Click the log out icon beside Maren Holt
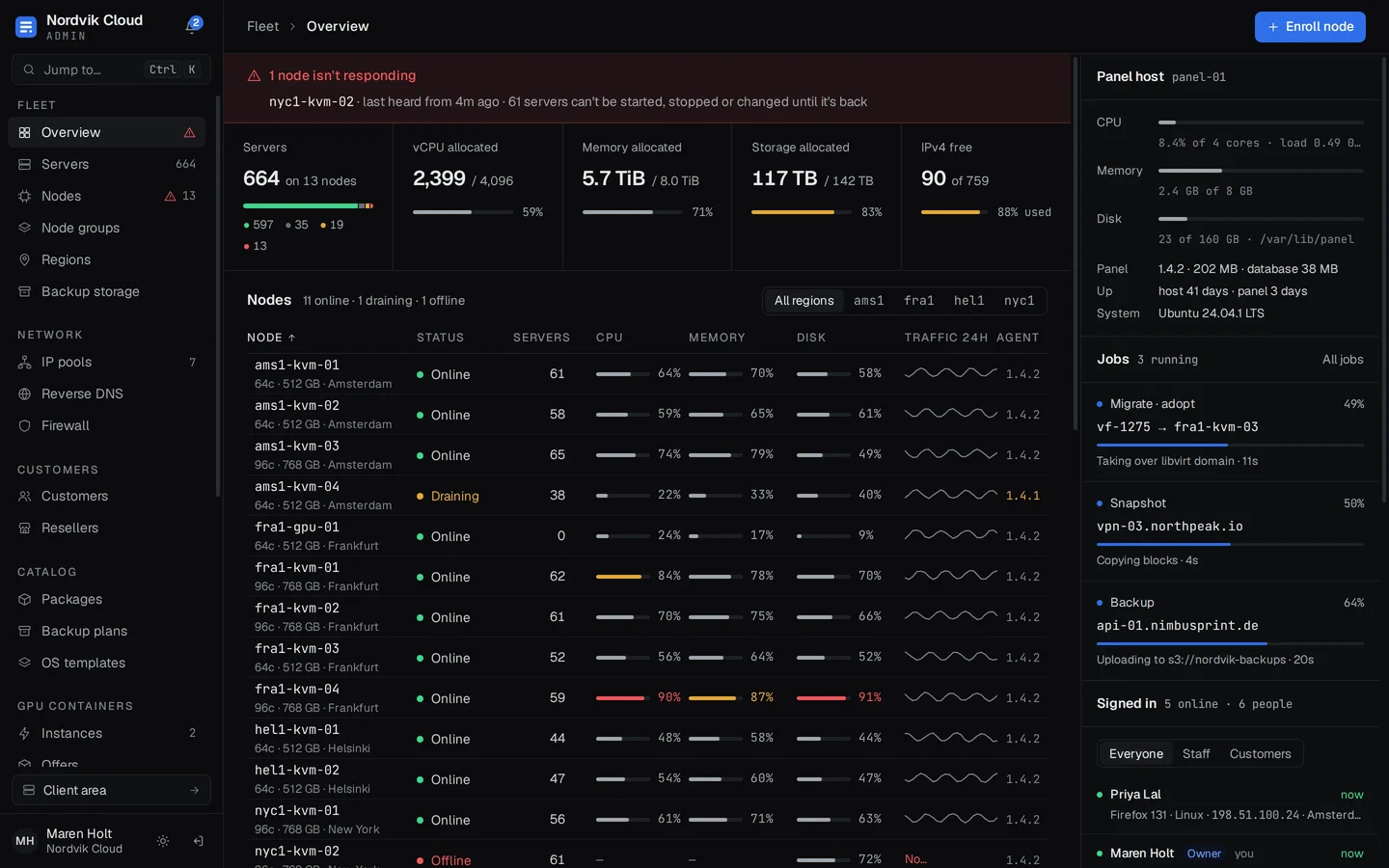Image resolution: width=1389 pixels, height=868 pixels. tap(198, 841)
